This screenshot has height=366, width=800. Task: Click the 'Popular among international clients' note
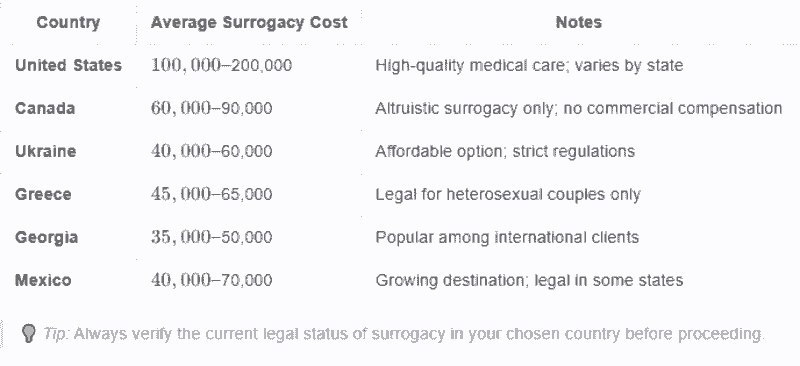pos(507,237)
